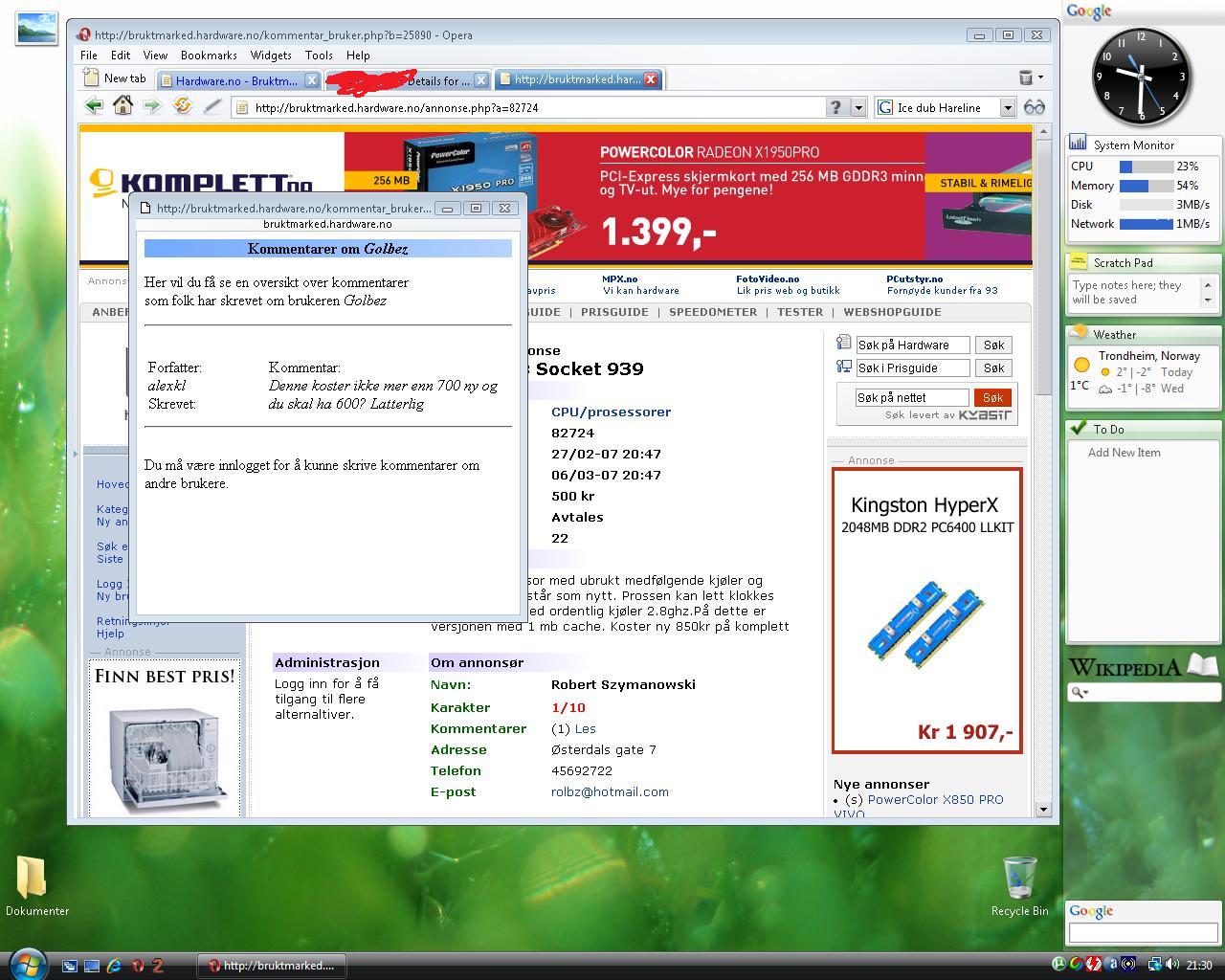Click the sidebar panel toggle on Opera's left edge
The image size is (1225, 980).
pos(74,453)
